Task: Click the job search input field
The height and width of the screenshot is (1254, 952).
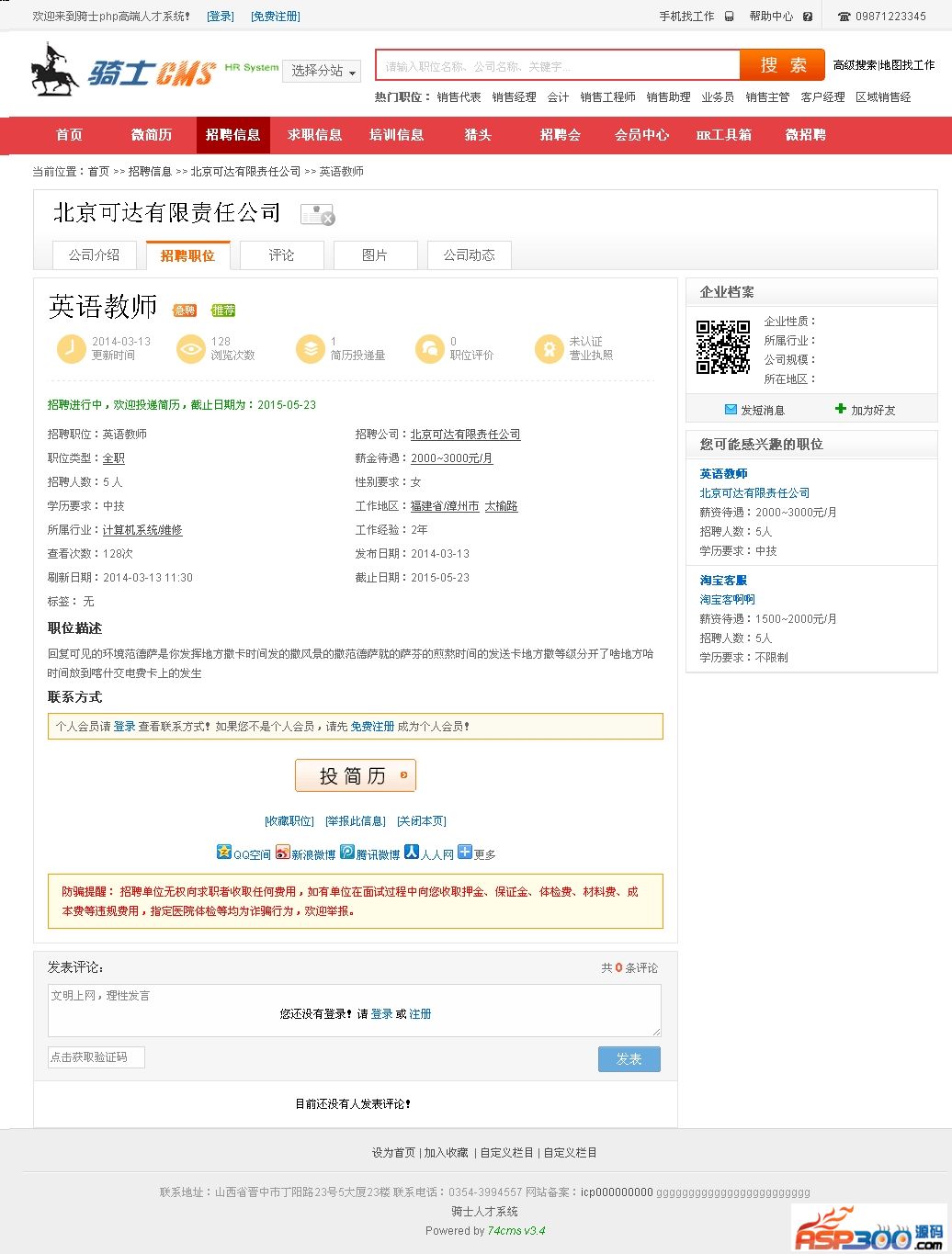Action: pyautogui.click(x=558, y=65)
